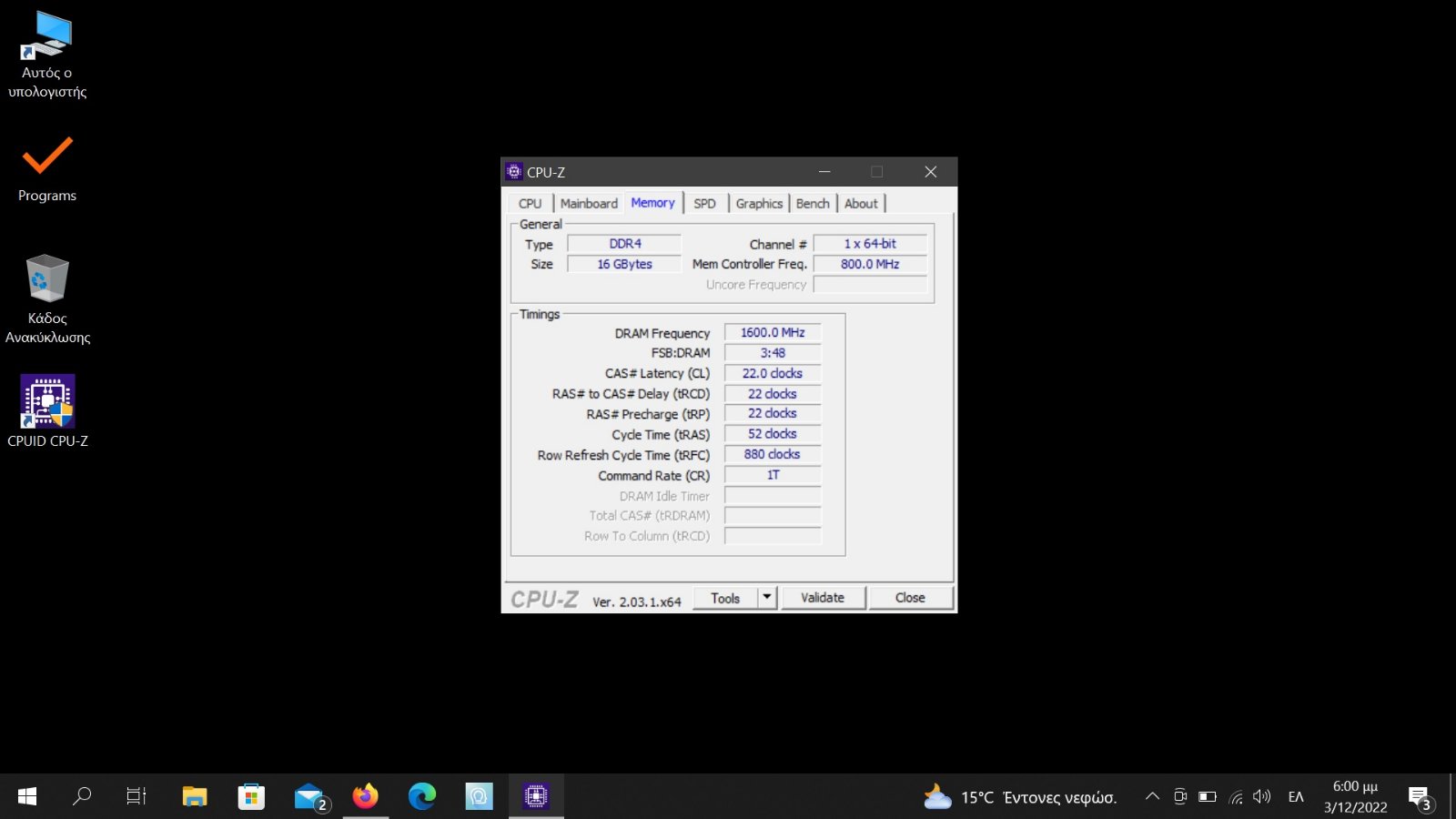Viewport: 1456px width, 819px height.
Task: Show hidden system tray icons
Action: [x=1152, y=797]
